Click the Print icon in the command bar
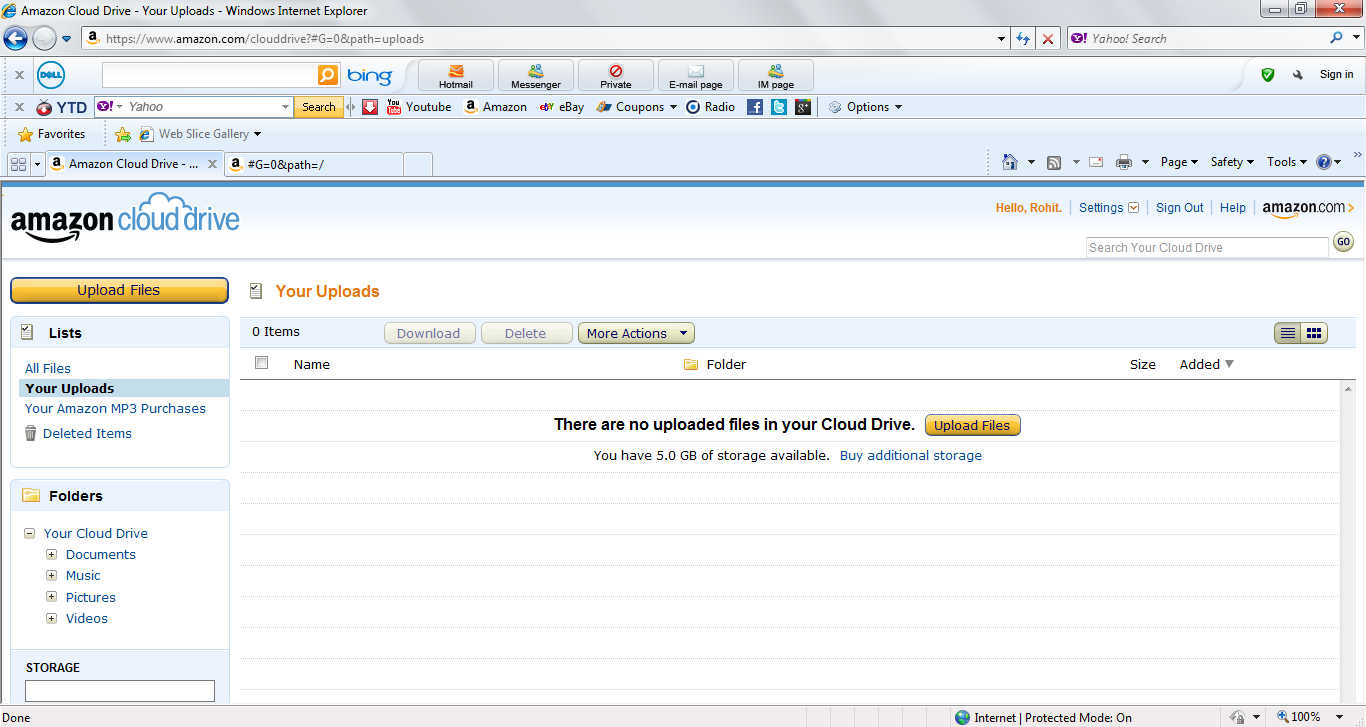Screen dimensions: 1366x727 [1124, 162]
